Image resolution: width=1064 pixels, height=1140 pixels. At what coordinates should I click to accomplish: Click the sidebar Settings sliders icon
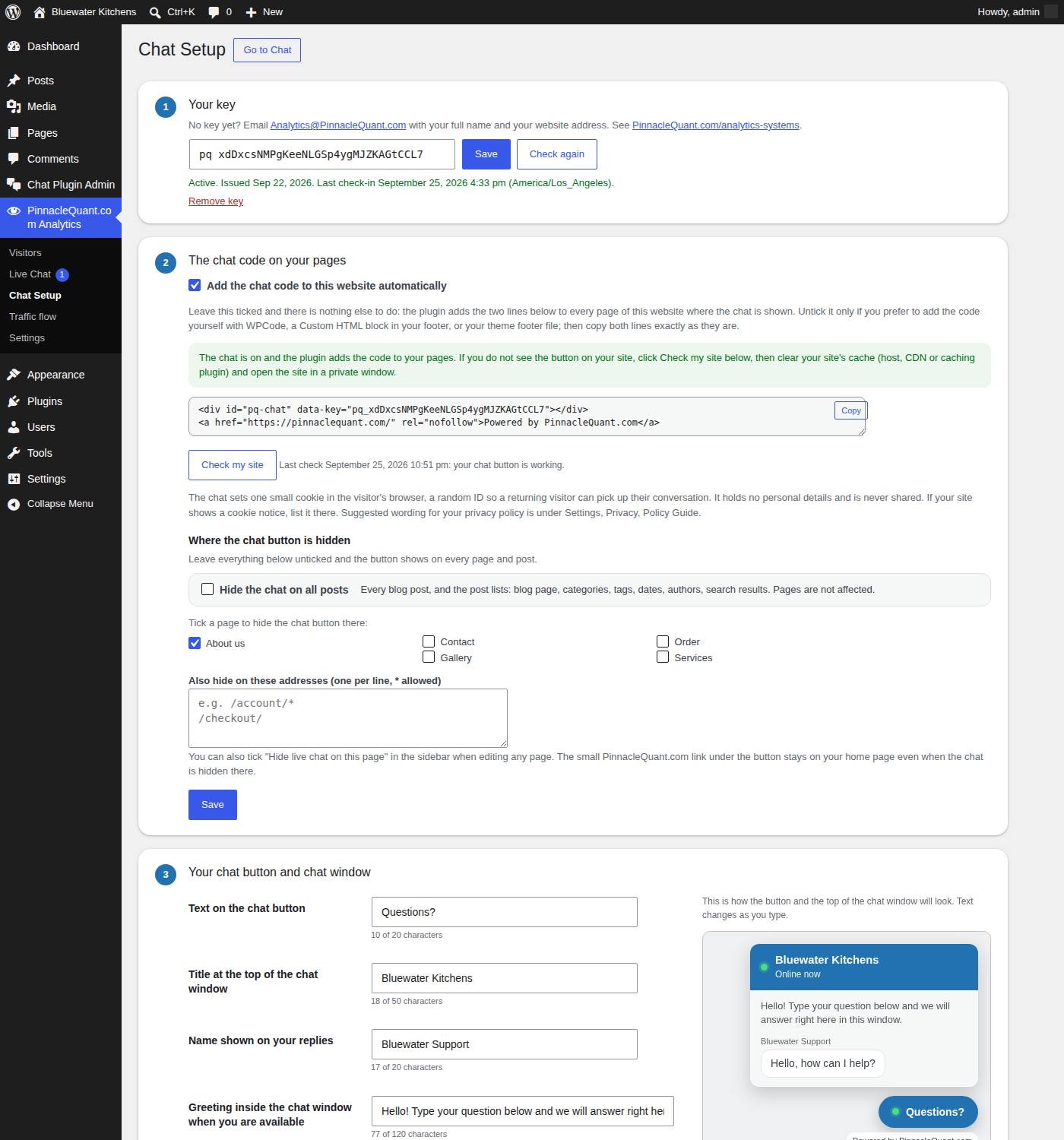pos(14,479)
